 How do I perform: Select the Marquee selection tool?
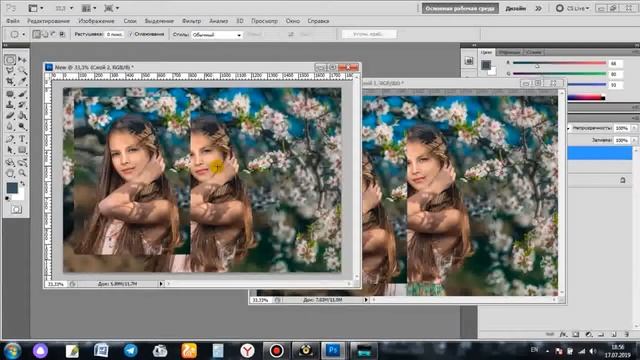10,60
